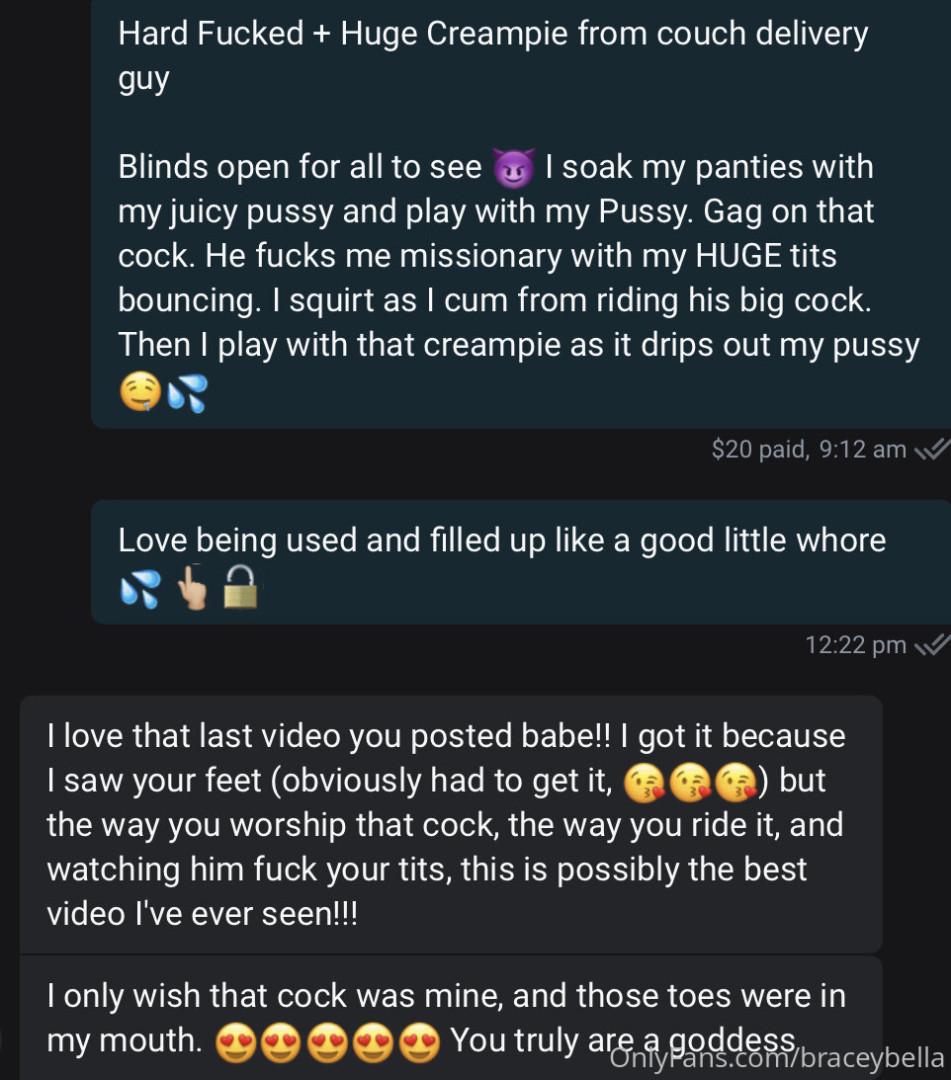Select message starting 'I only wish'
The height and width of the screenshot is (1080, 951).
[x=451, y=1018]
